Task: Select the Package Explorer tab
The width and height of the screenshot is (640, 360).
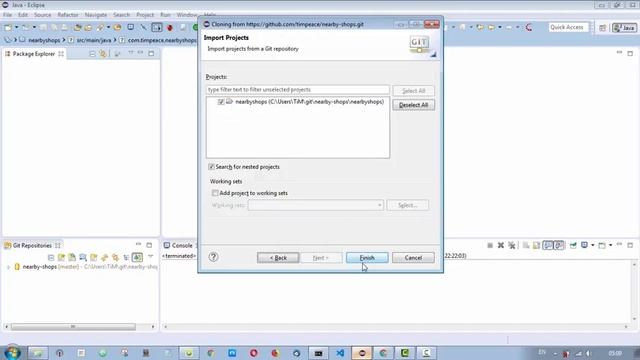Action: (34, 53)
